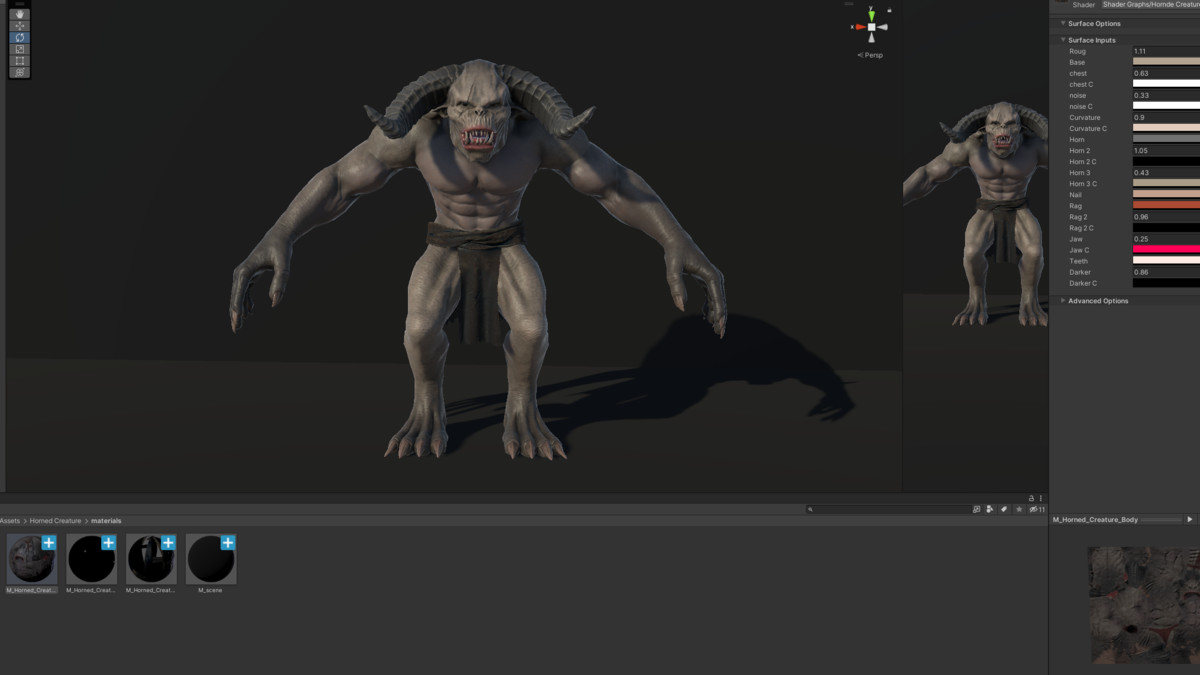Edit the Rag 2 value 0.96
The height and width of the screenshot is (675, 1200).
click(1166, 216)
